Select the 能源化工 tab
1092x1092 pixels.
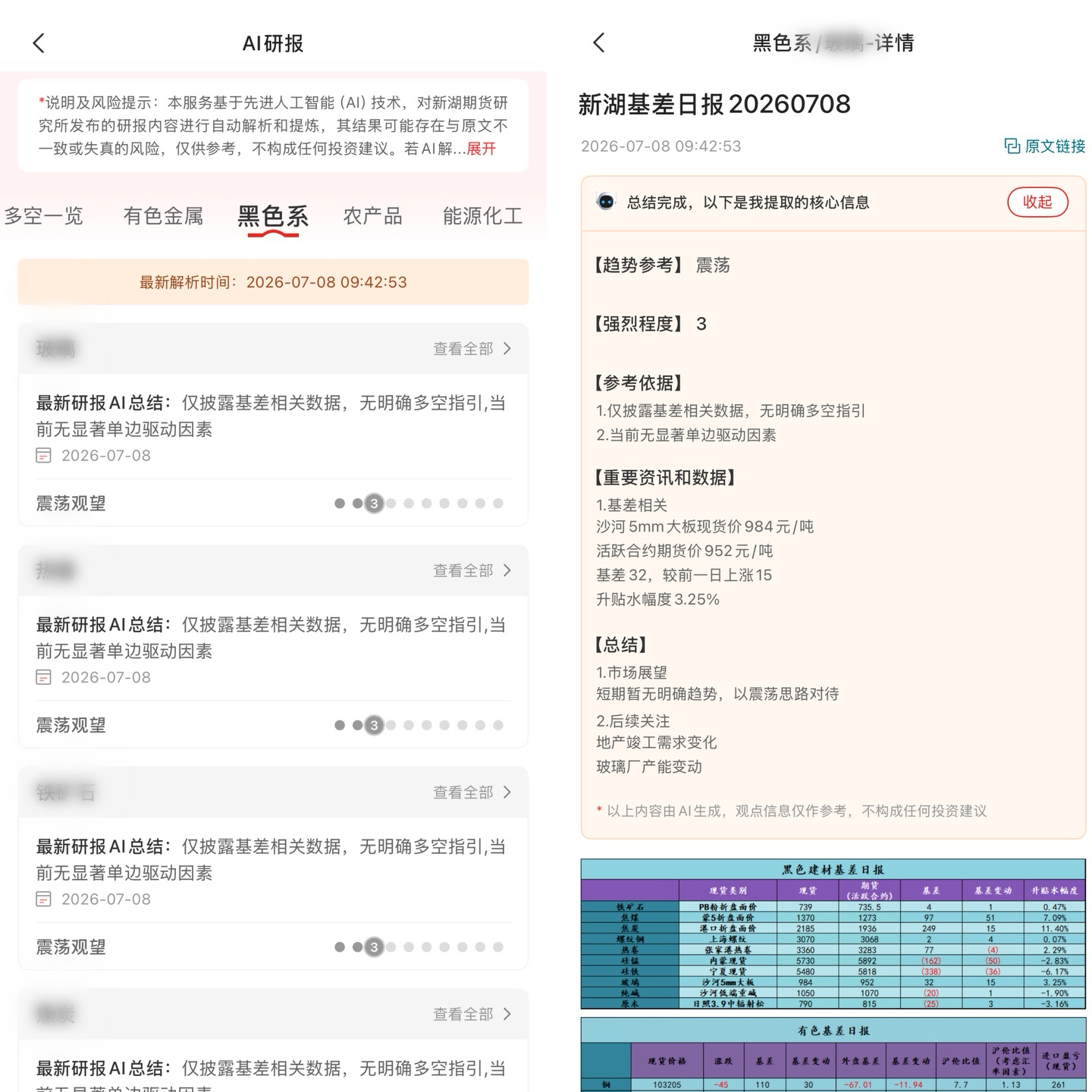point(482,216)
